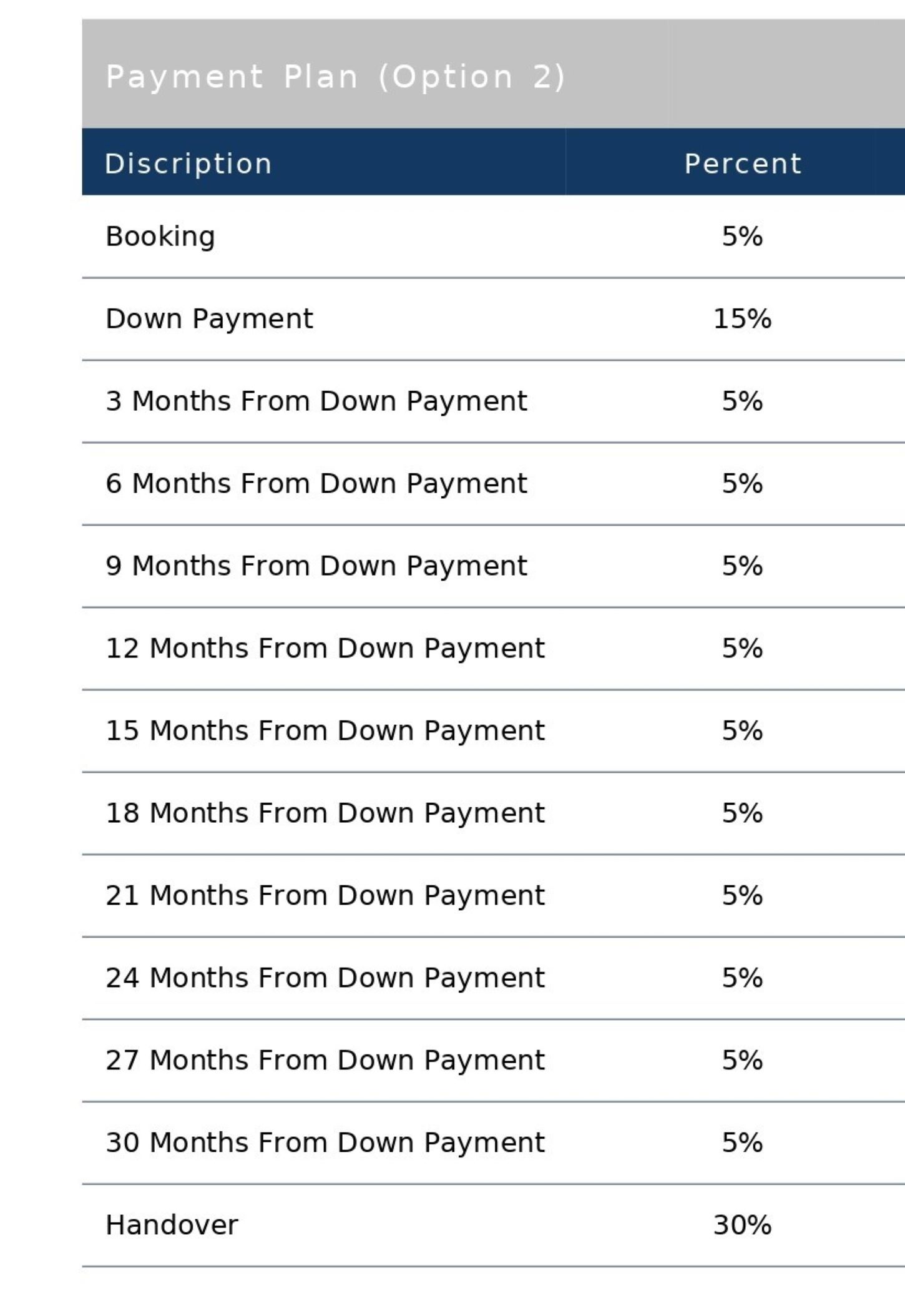
Task: Click "30 Months From Down Payment" label
Action: (x=325, y=1143)
